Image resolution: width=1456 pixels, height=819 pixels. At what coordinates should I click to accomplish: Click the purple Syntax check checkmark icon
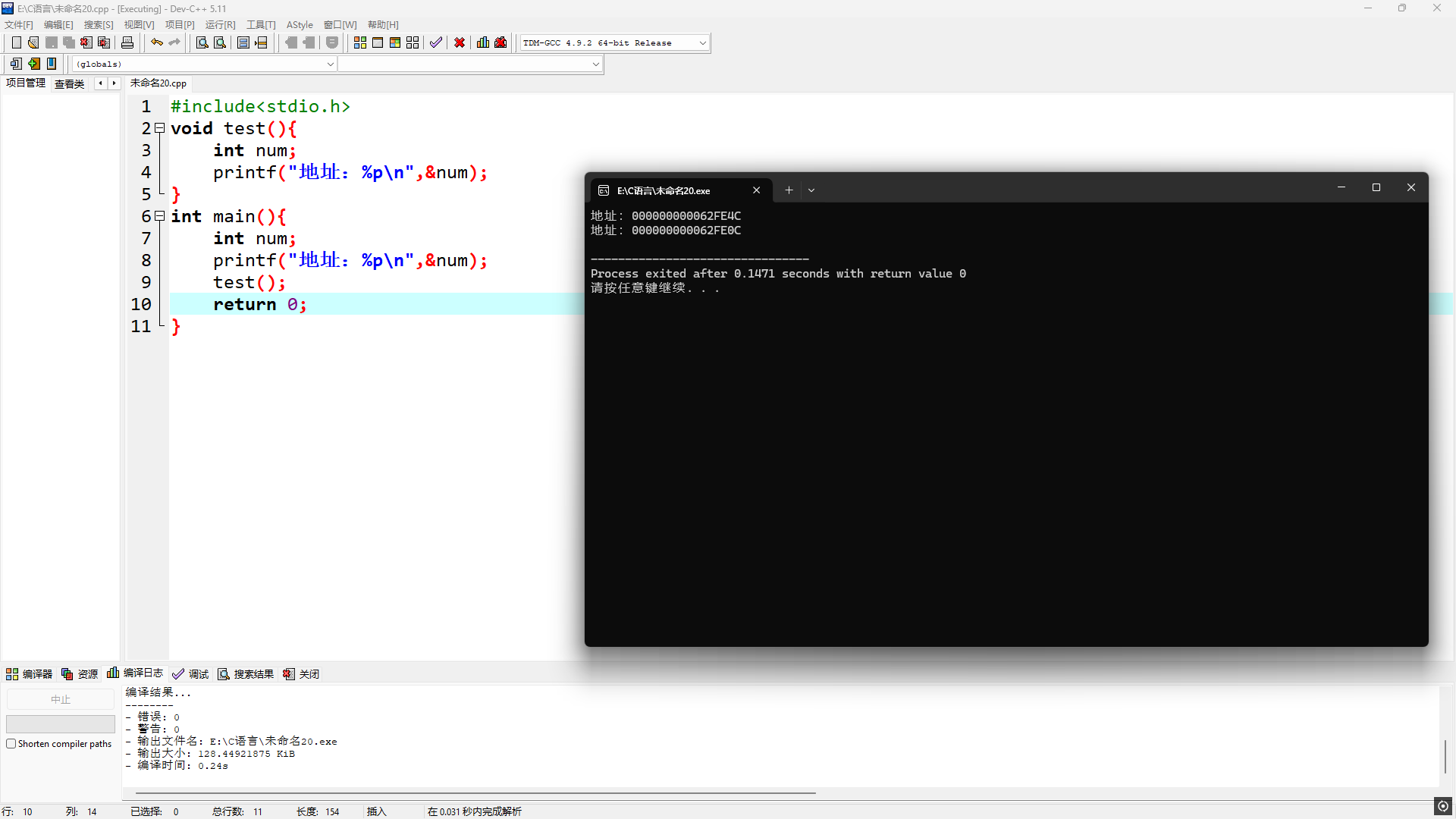click(435, 42)
